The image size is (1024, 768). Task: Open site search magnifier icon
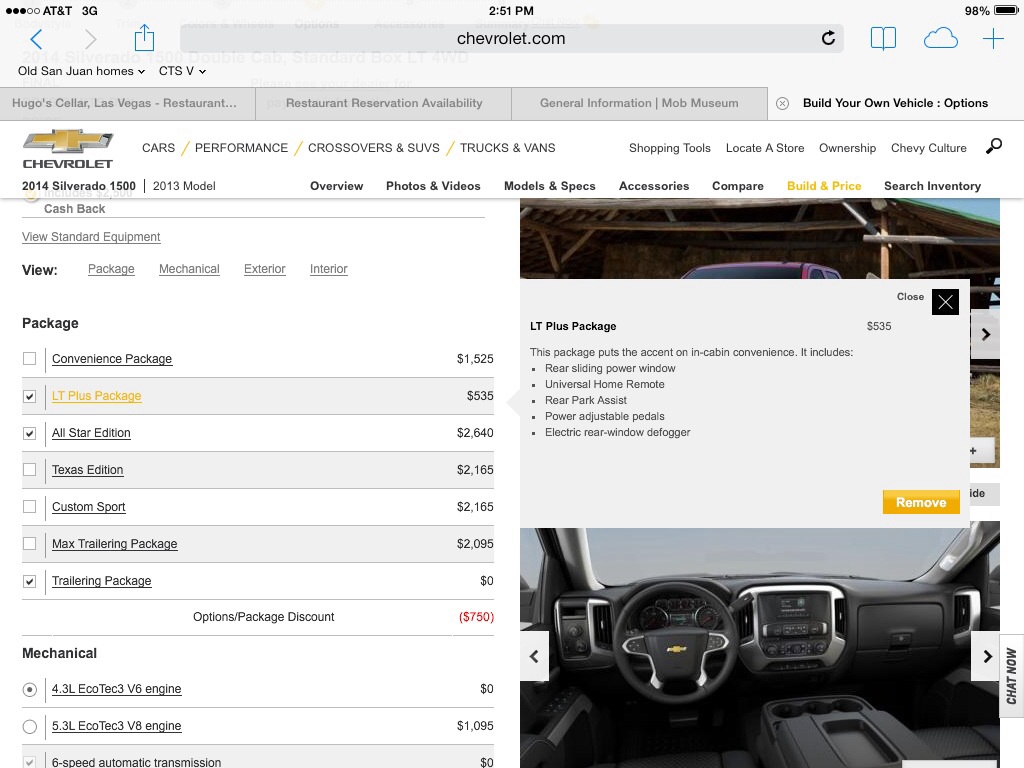993,146
